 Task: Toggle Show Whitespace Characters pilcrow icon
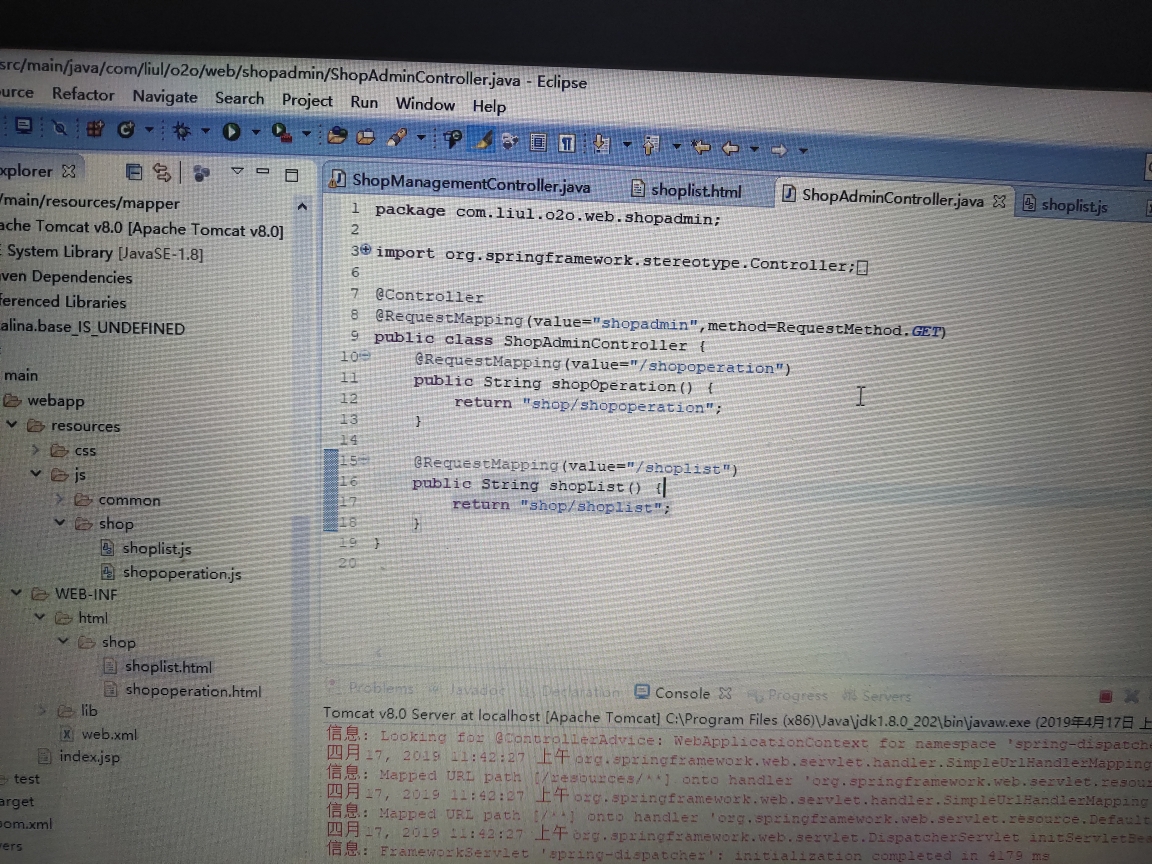coord(566,142)
